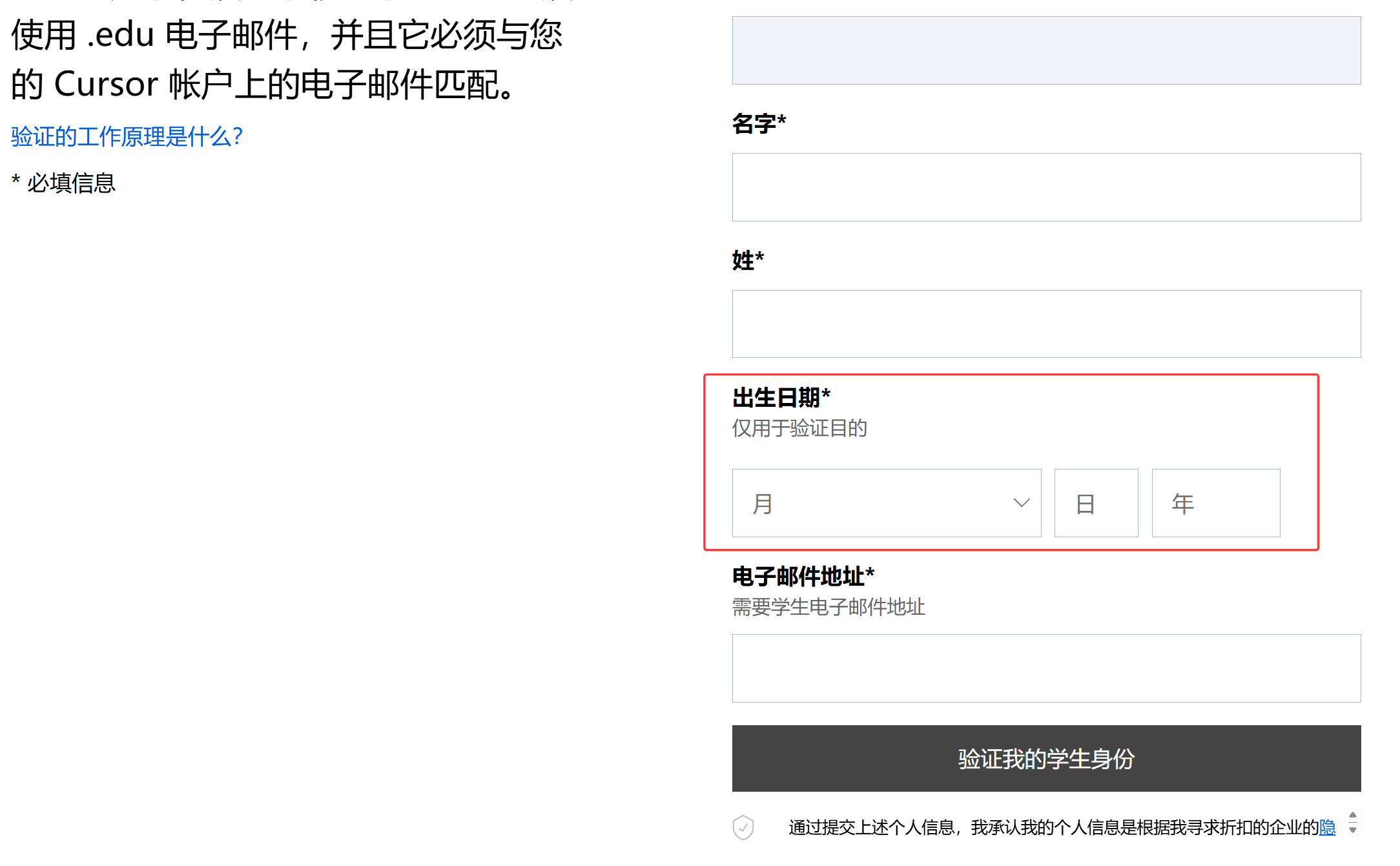Click the 出生日期* label
Viewport: 1400px width, 866px height.
(x=781, y=398)
